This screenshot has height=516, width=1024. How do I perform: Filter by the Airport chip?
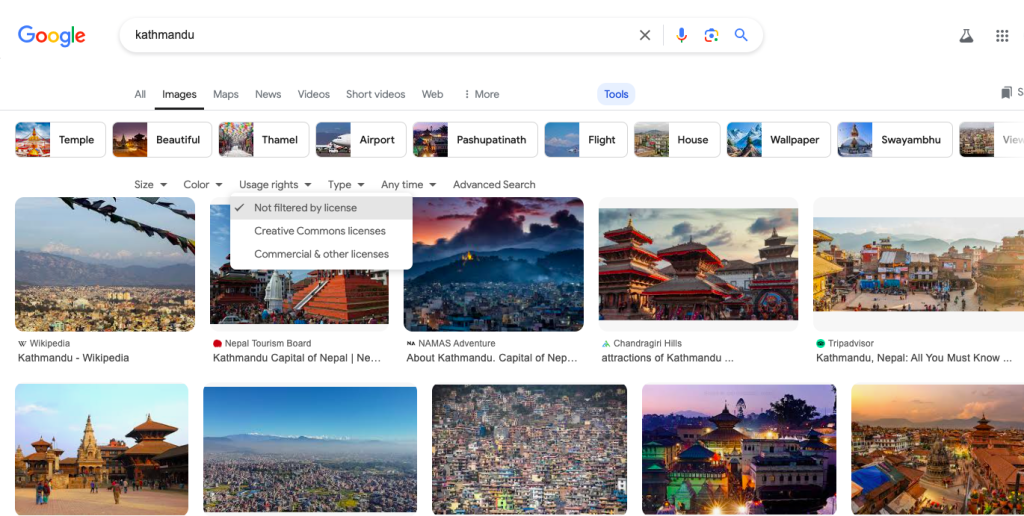pyautogui.click(x=361, y=140)
